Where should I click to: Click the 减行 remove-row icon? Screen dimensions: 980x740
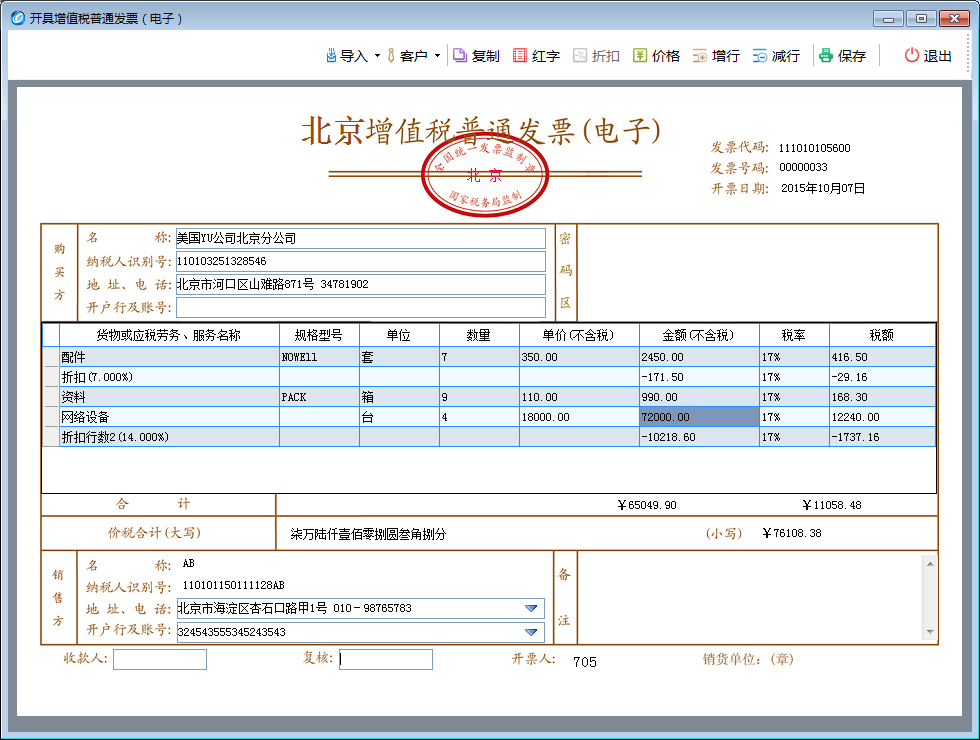pos(760,56)
